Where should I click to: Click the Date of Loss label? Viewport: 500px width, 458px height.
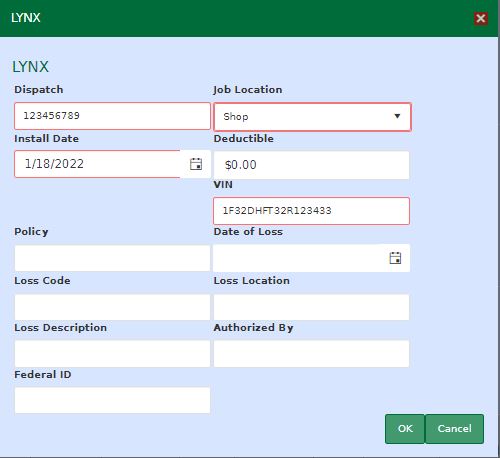(x=248, y=231)
